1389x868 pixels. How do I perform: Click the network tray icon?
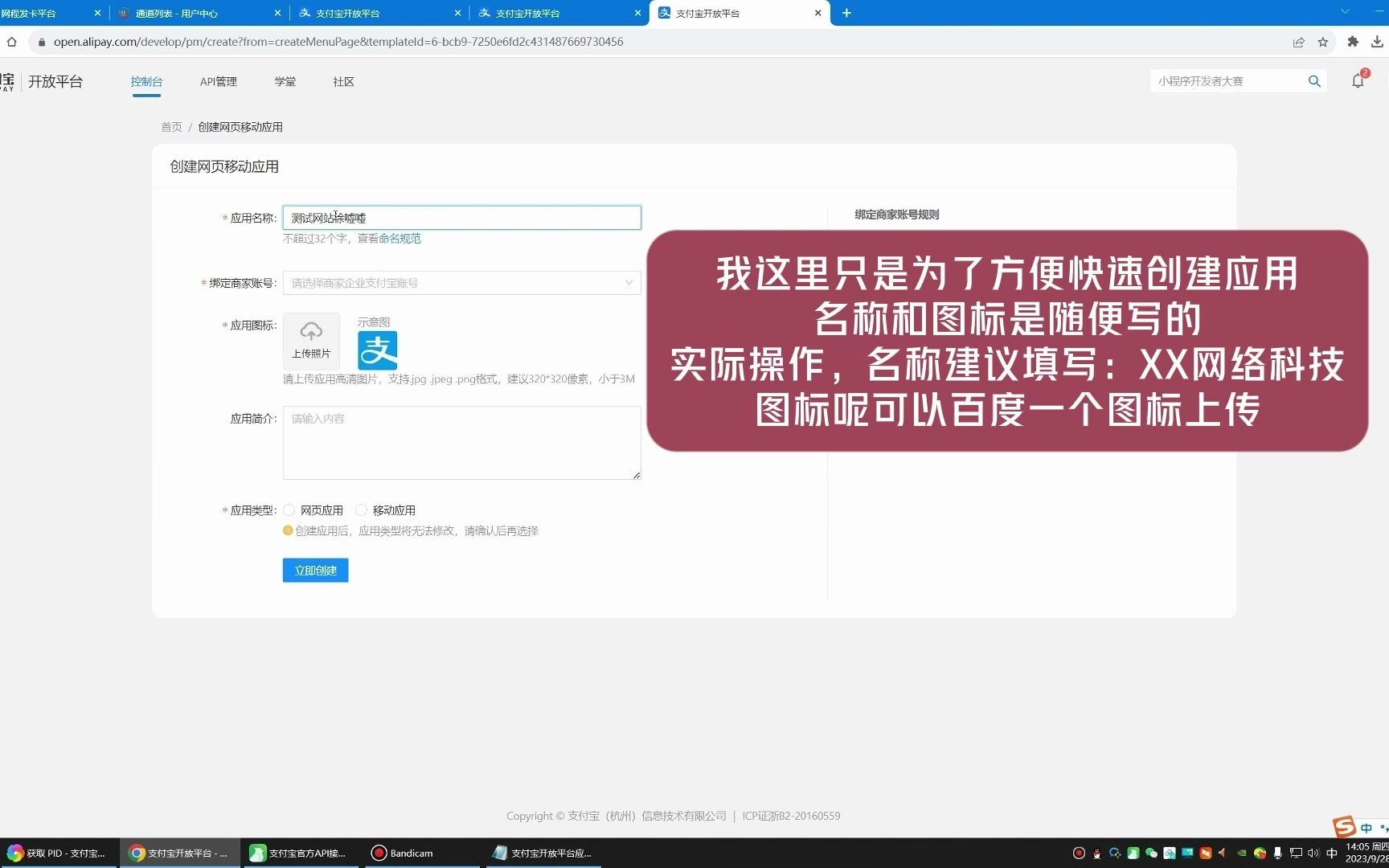1296,853
